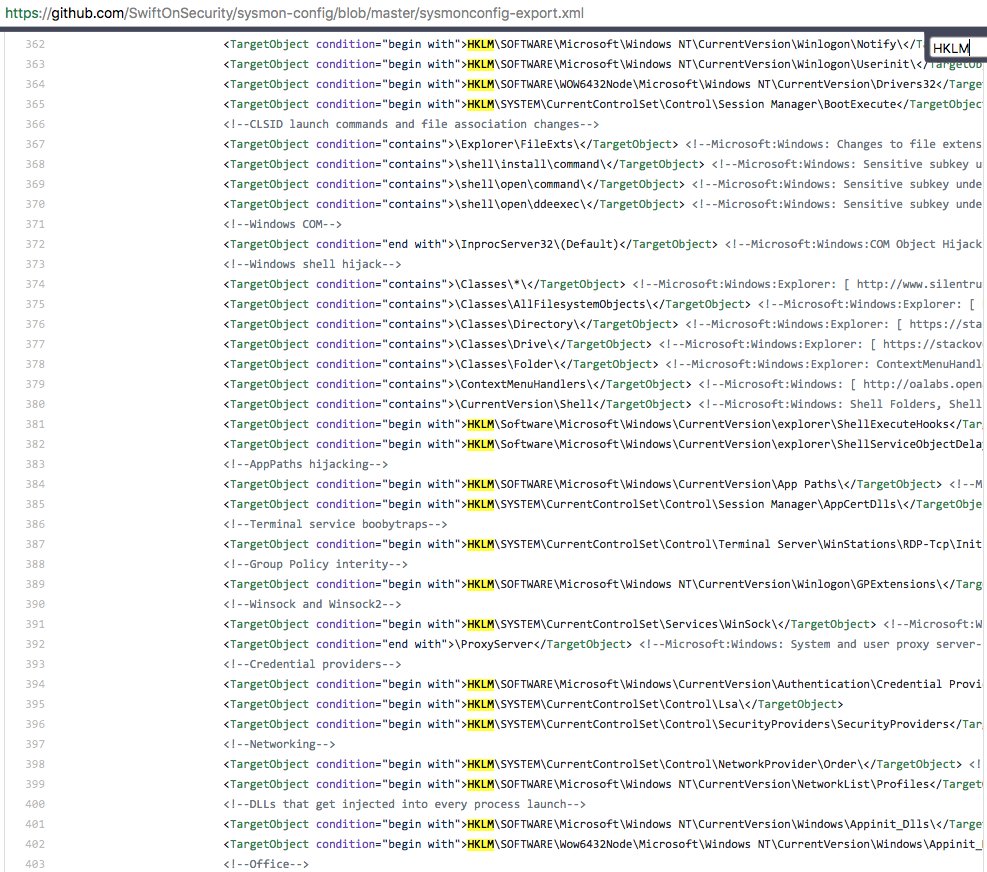Select line number 403
The image size is (987, 872).
(x=35, y=864)
